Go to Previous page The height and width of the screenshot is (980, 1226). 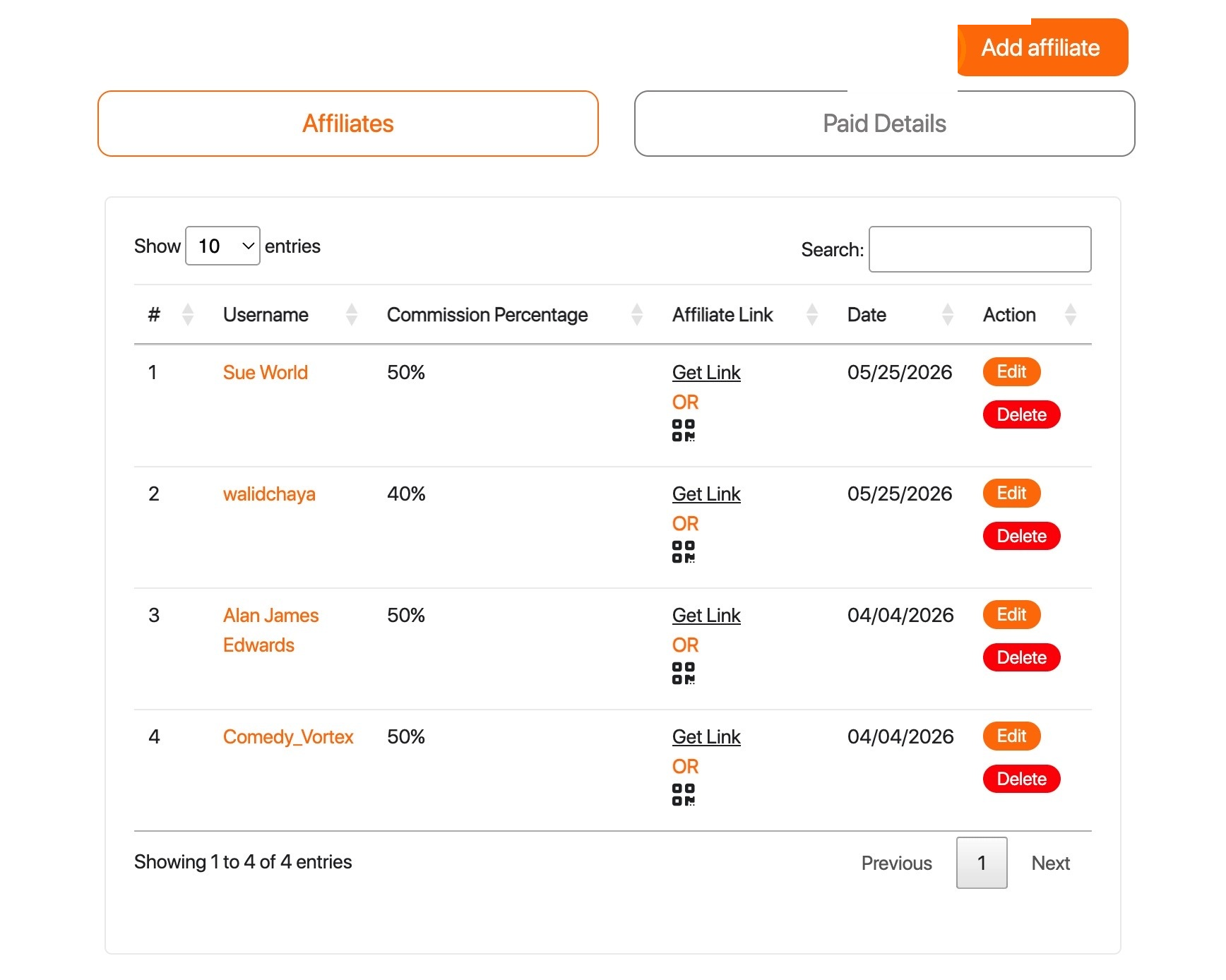click(x=897, y=863)
